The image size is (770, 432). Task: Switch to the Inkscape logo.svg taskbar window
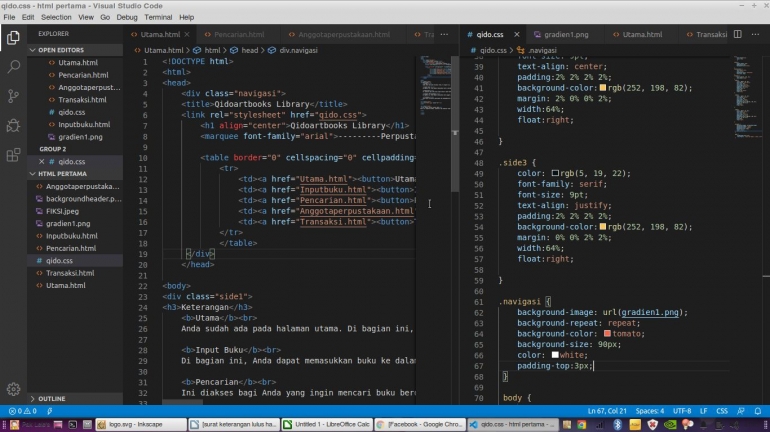click(x=141, y=425)
